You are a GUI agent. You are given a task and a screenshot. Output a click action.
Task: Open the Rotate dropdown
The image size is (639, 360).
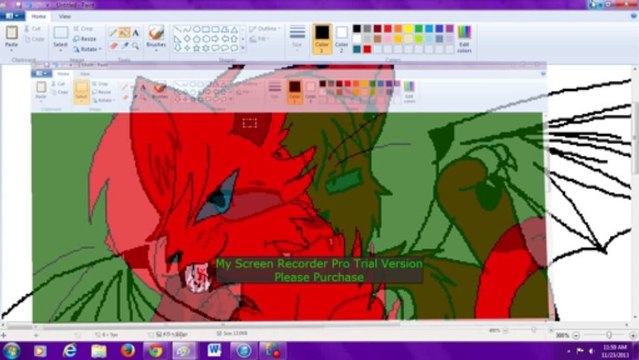pyautogui.click(x=88, y=49)
